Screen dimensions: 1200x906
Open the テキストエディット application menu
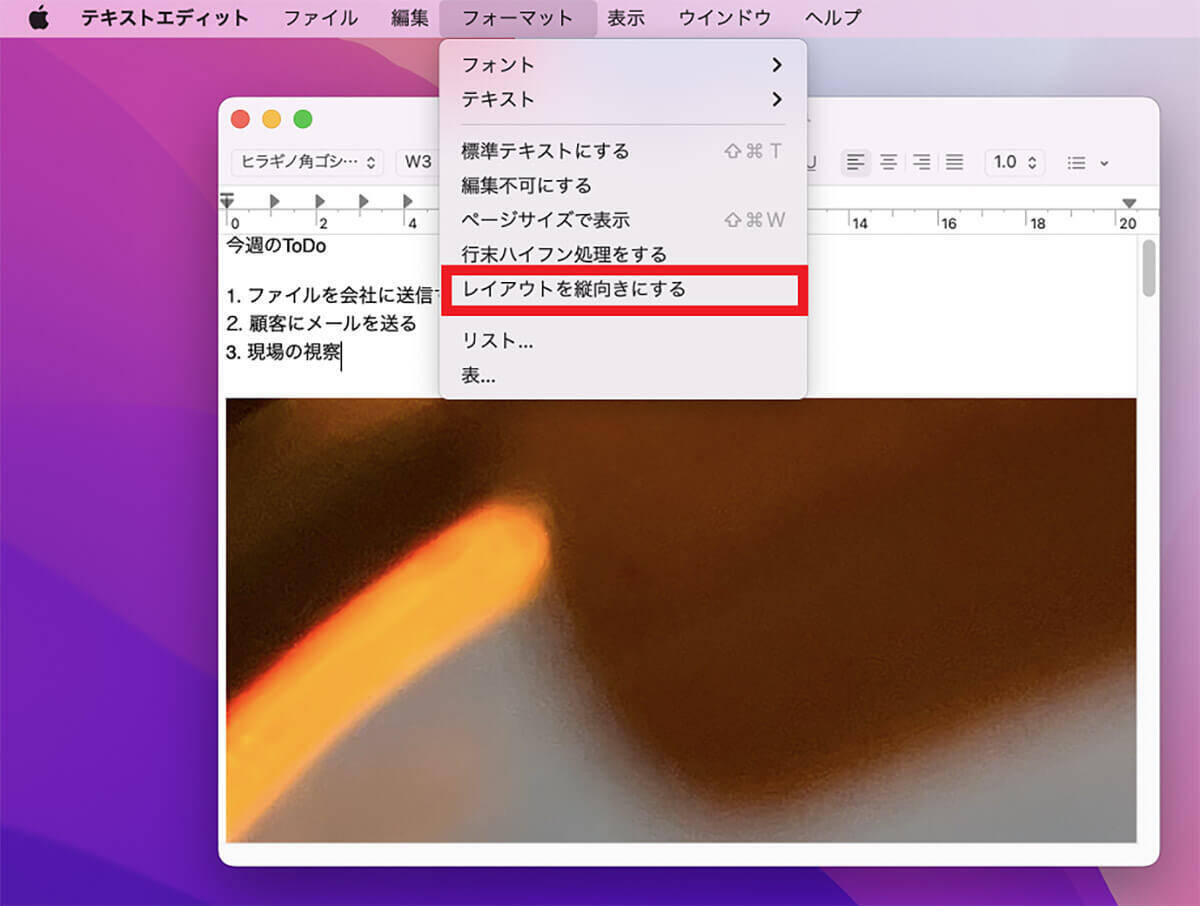coord(165,18)
